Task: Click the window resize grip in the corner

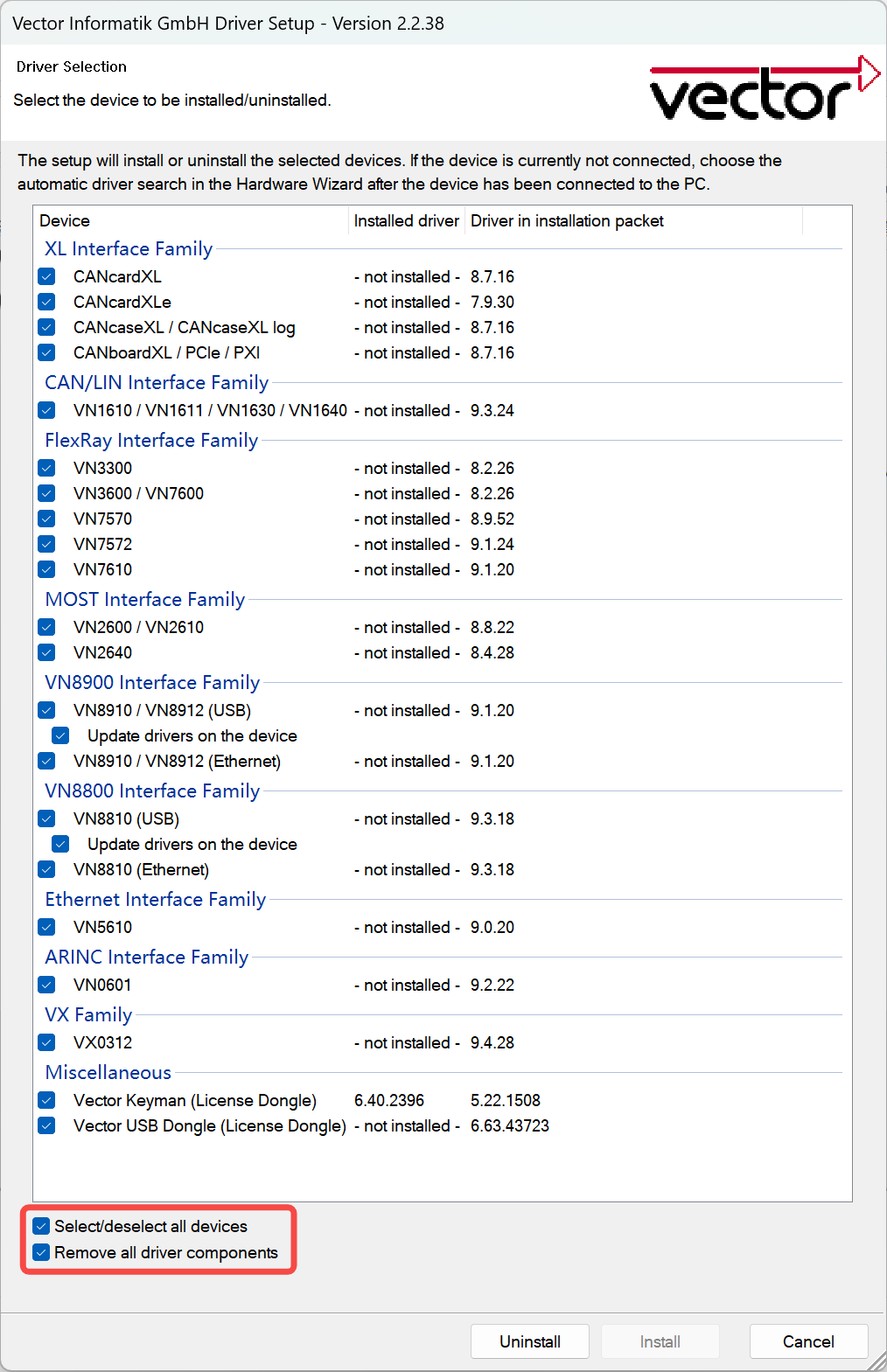Action: click(876, 1361)
